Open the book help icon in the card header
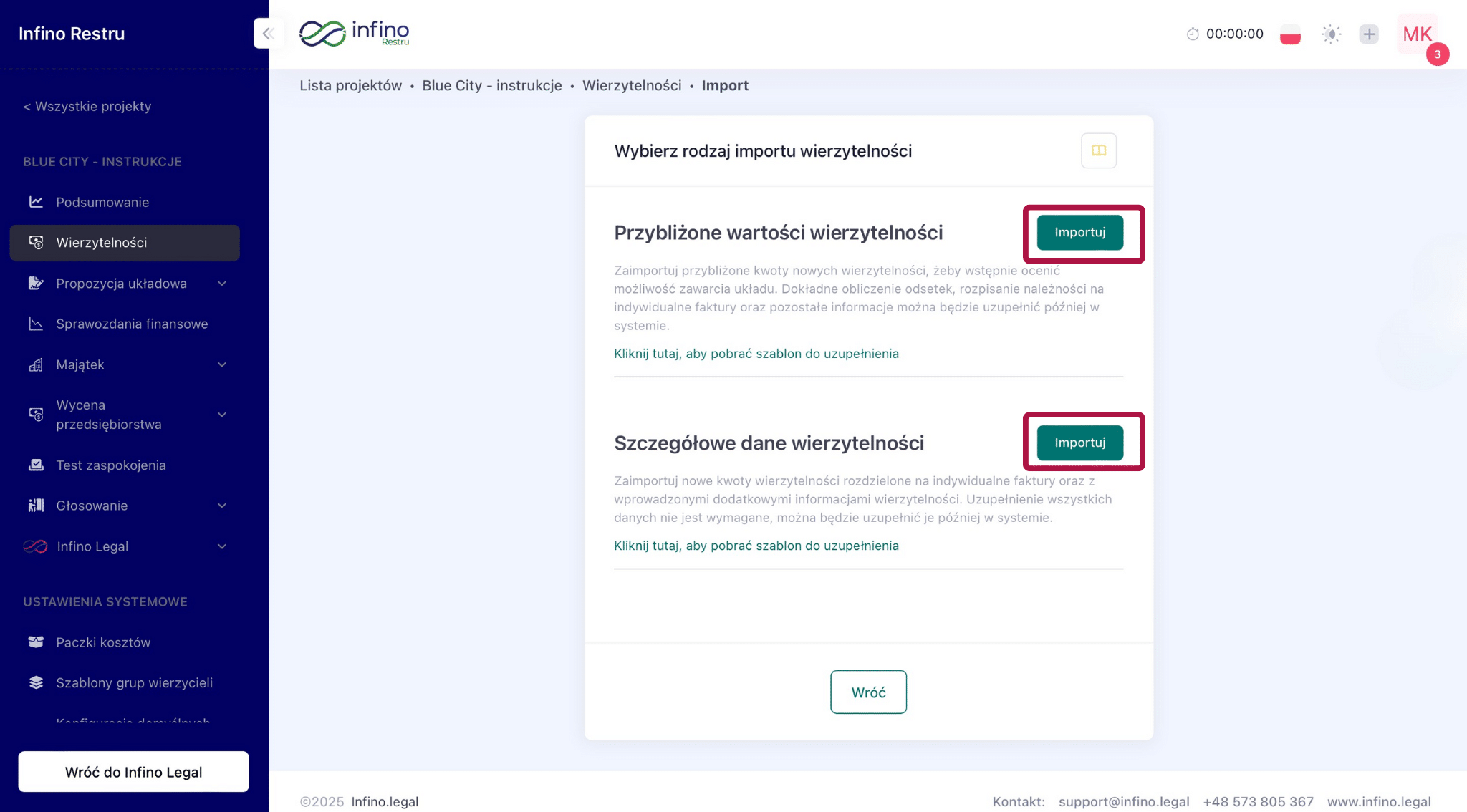 pos(1098,150)
